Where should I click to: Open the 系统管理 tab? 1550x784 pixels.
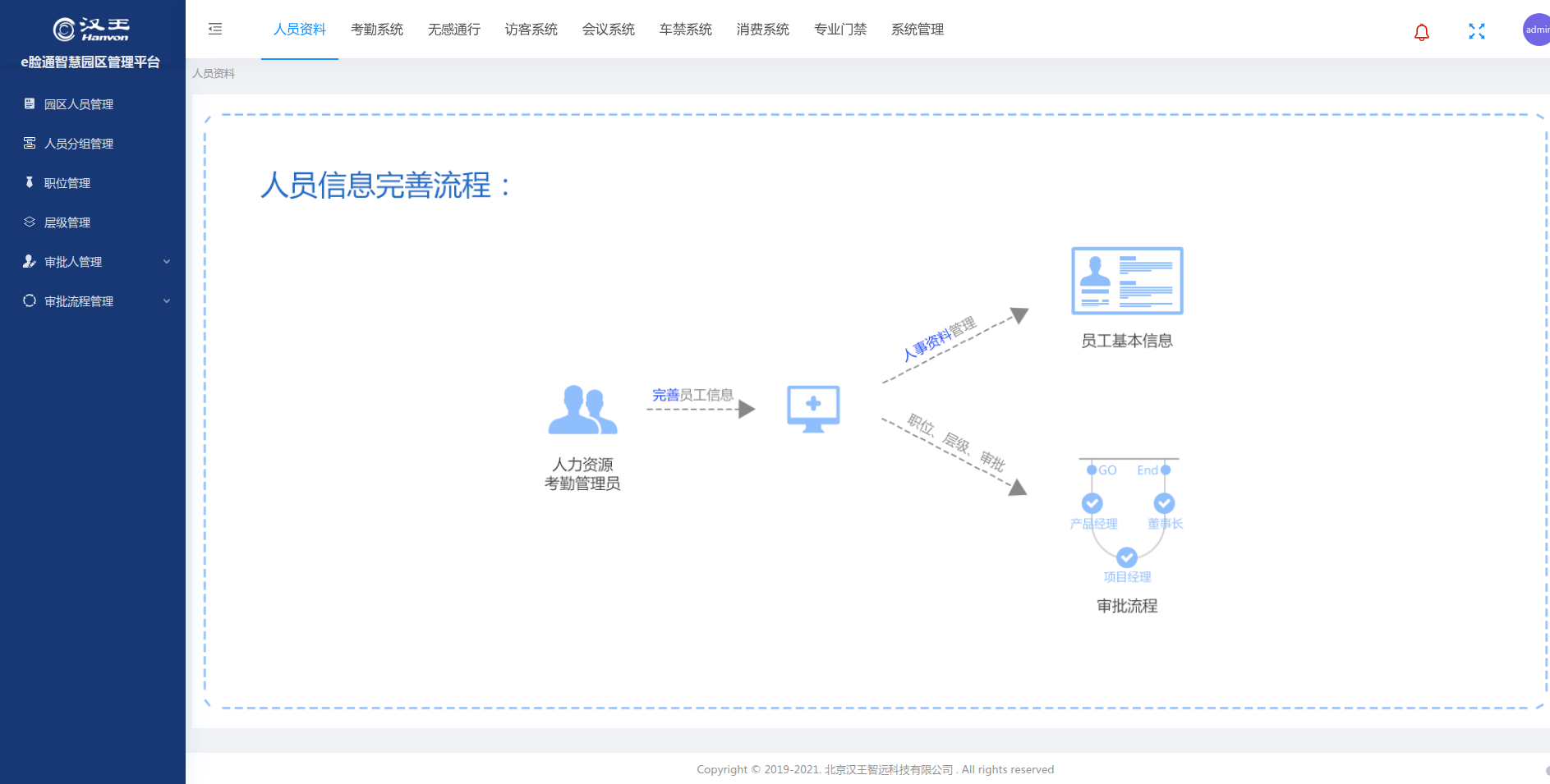[918, 30]
